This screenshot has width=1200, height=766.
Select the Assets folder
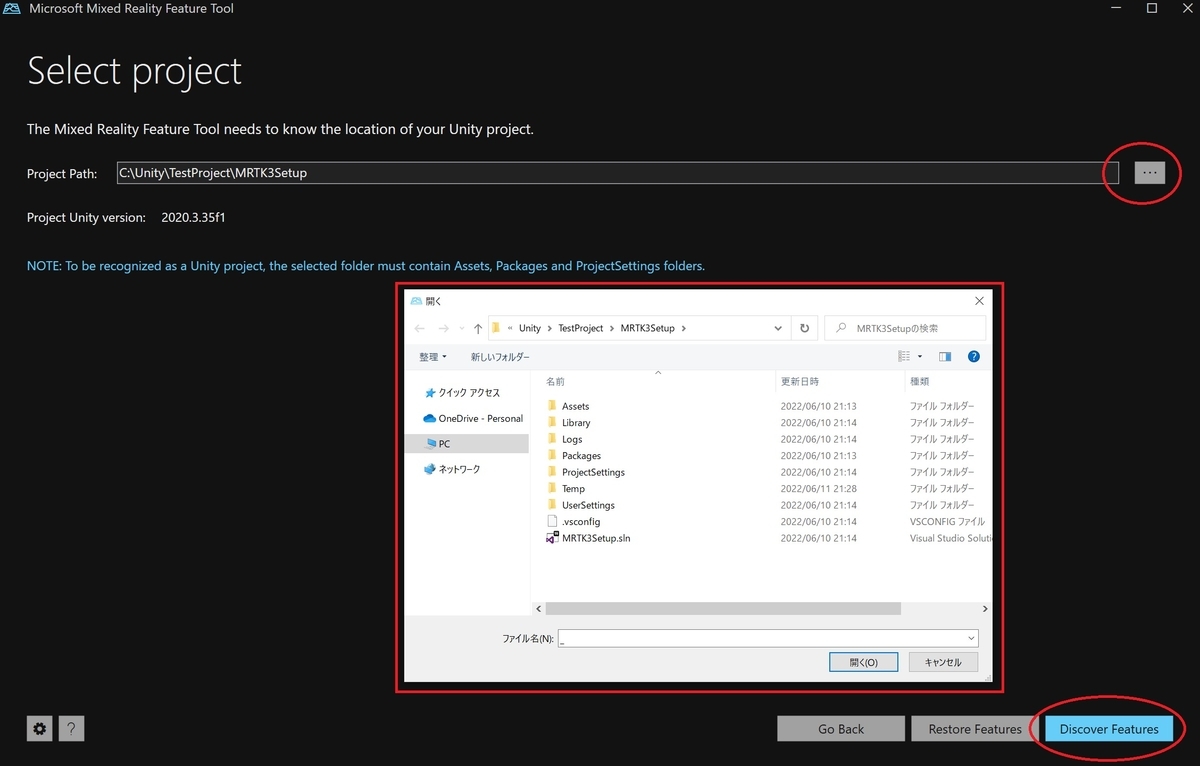(575, 406)
